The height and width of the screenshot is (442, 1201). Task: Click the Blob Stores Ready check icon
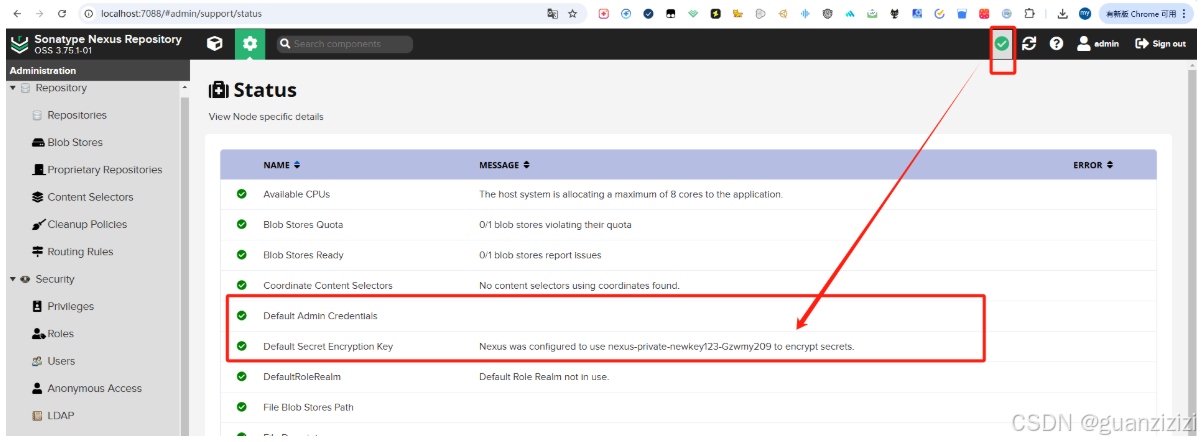click(241, 255)
